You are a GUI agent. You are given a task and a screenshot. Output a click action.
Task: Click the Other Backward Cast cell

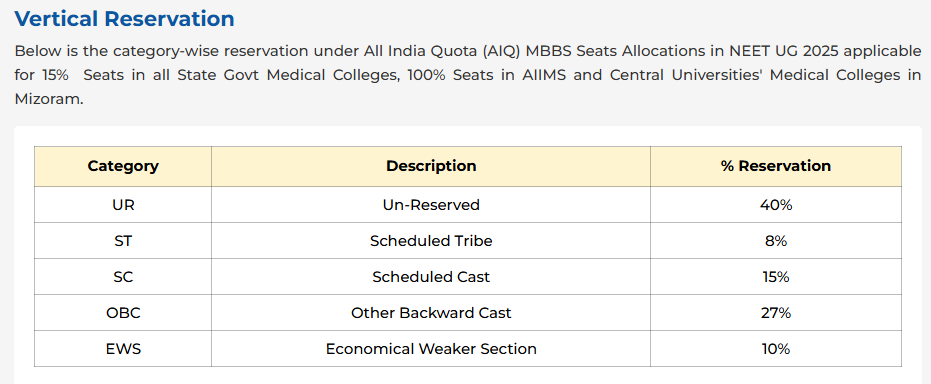click(431, 313)
